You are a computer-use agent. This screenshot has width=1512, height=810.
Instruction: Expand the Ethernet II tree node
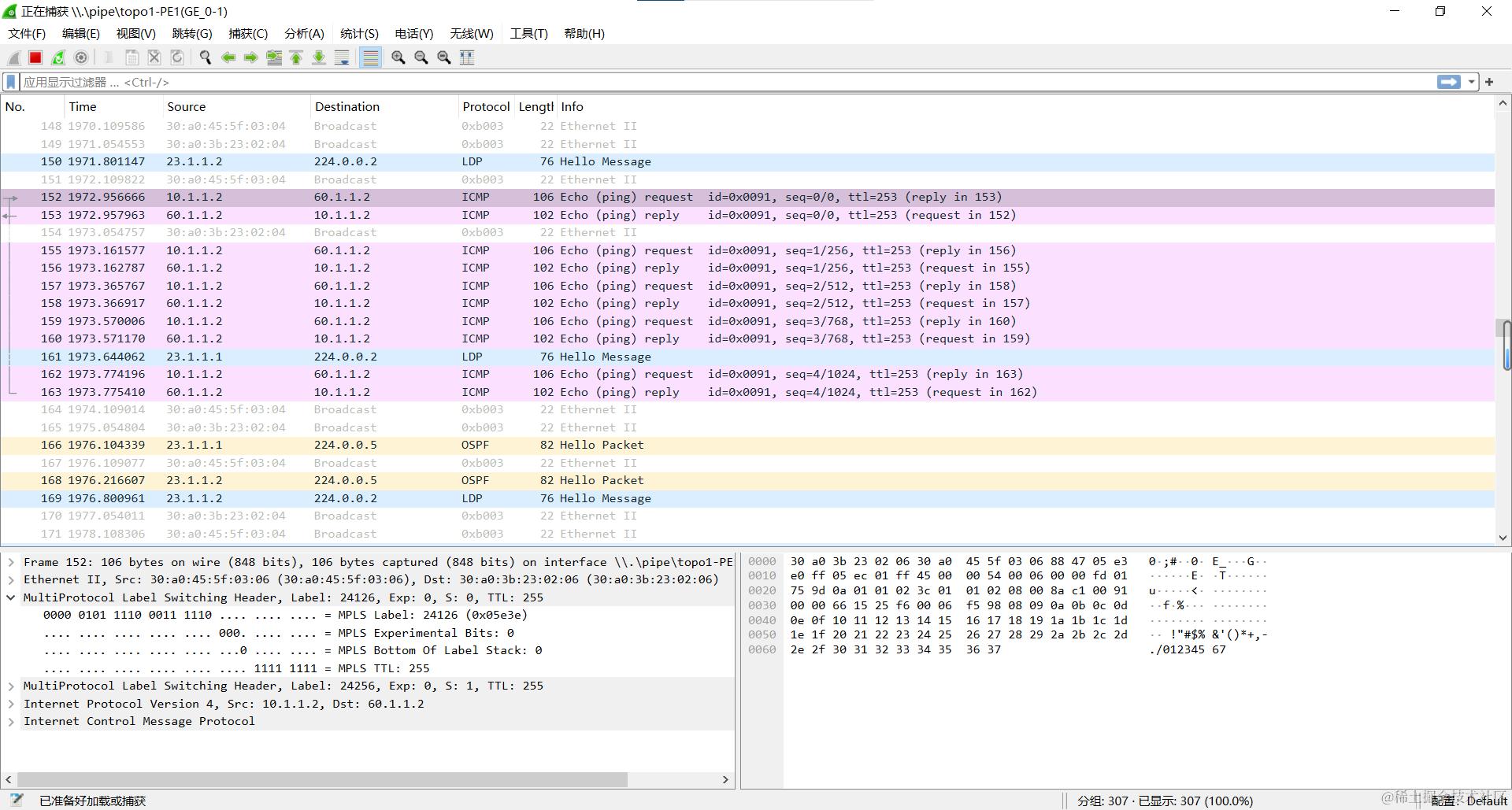[x=11, y=579]
